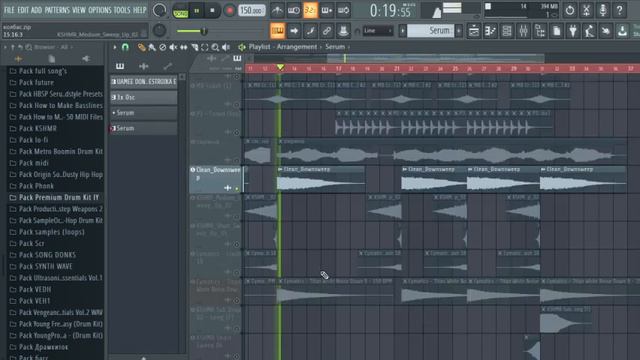Open the Line snap dropdown

point(378,31)
